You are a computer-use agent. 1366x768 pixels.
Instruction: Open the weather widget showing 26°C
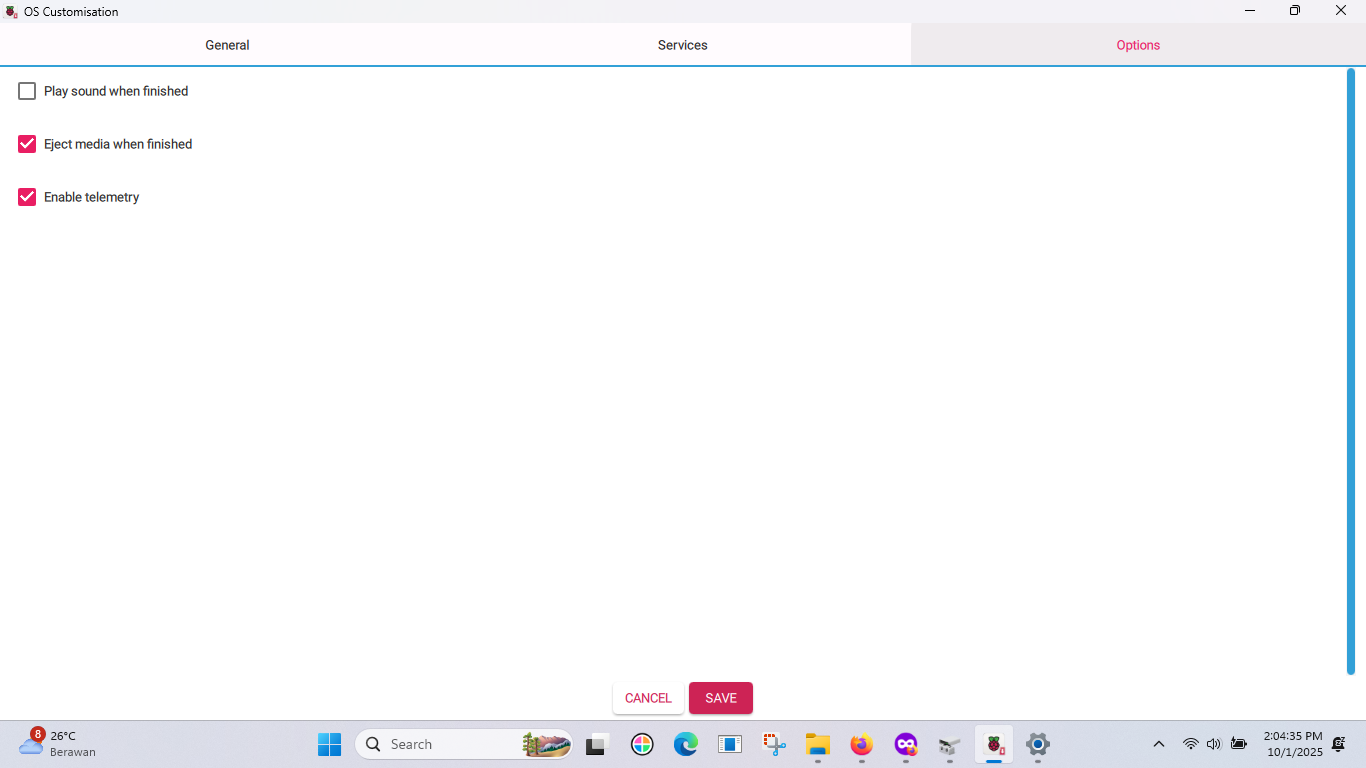(58, 744)
